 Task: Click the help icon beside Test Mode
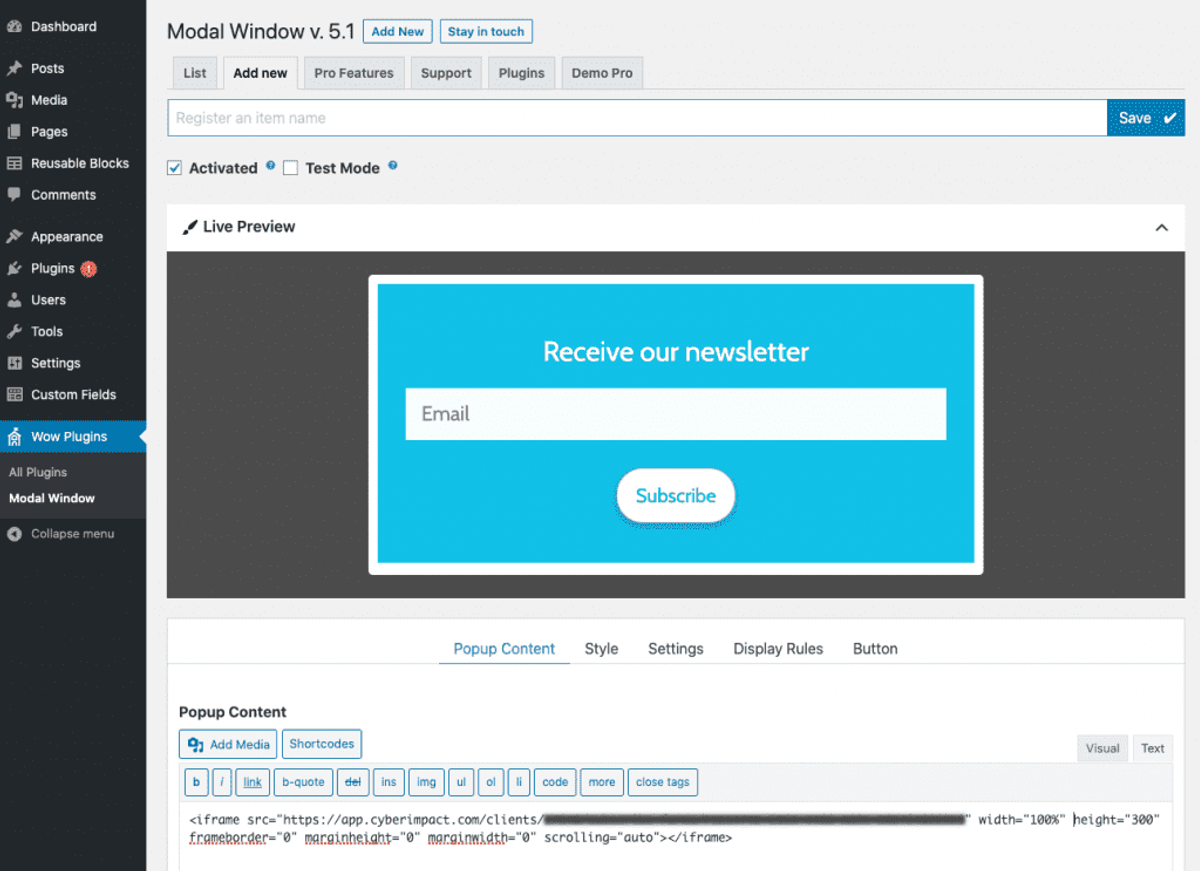[x=392, y=166]
